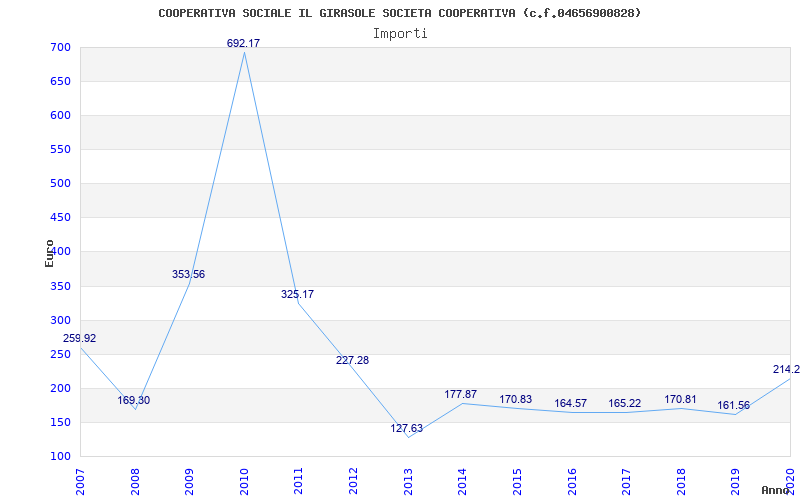Click the 2018 year axis label

(x=681, y=481)
